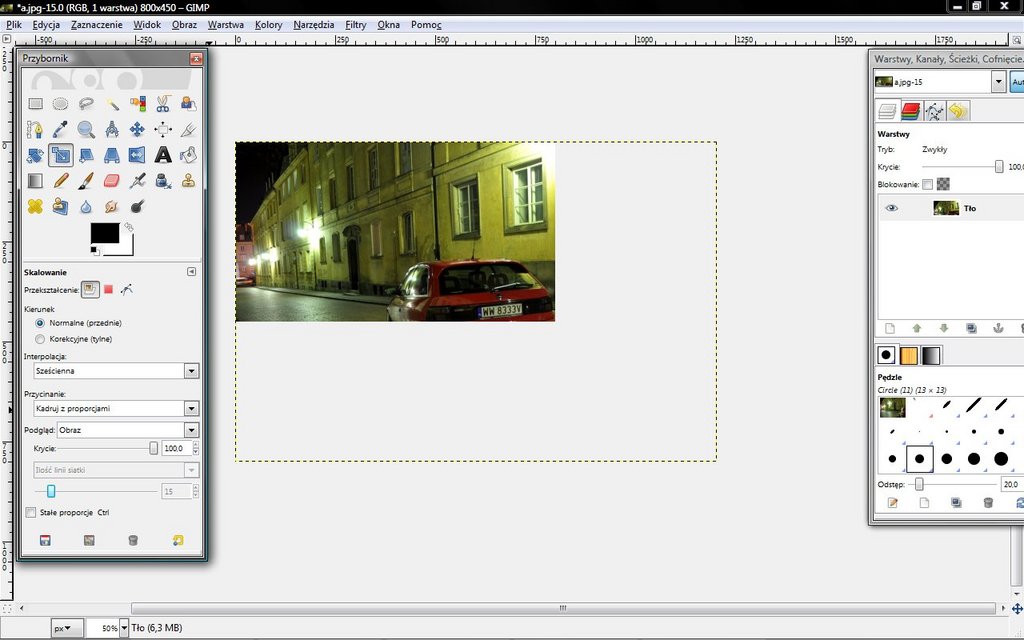Select the Text tool
1024x640 pixels.
163,155
